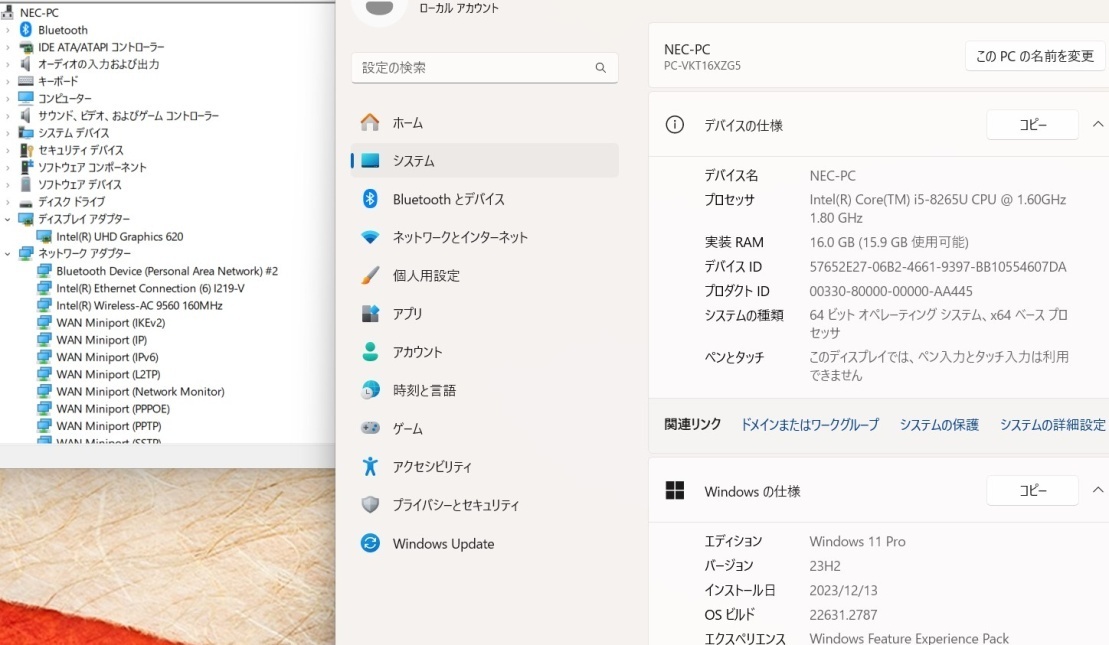Viewport: 1109px width, 645px height.
Task: Open the ホーム settings page
Action: point(484,122)
